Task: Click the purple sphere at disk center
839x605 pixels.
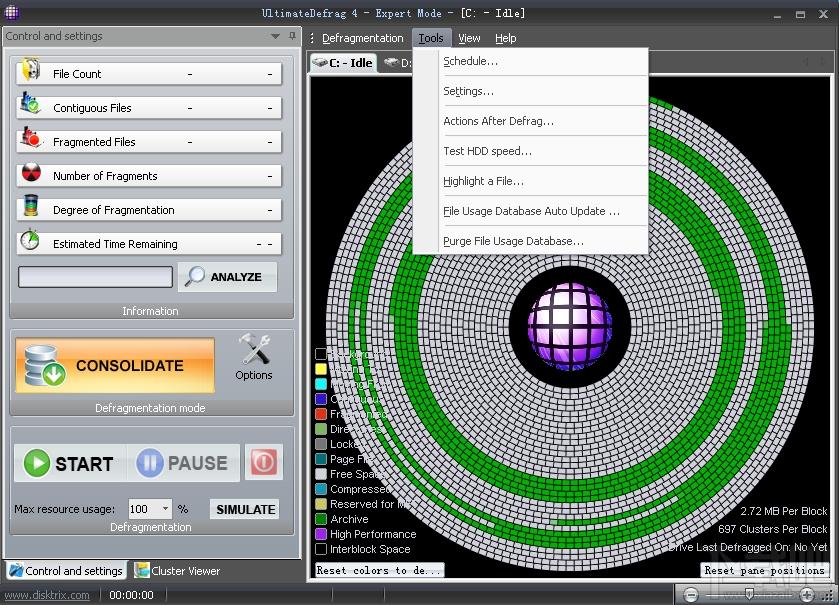Action: [x=570, y=327]
